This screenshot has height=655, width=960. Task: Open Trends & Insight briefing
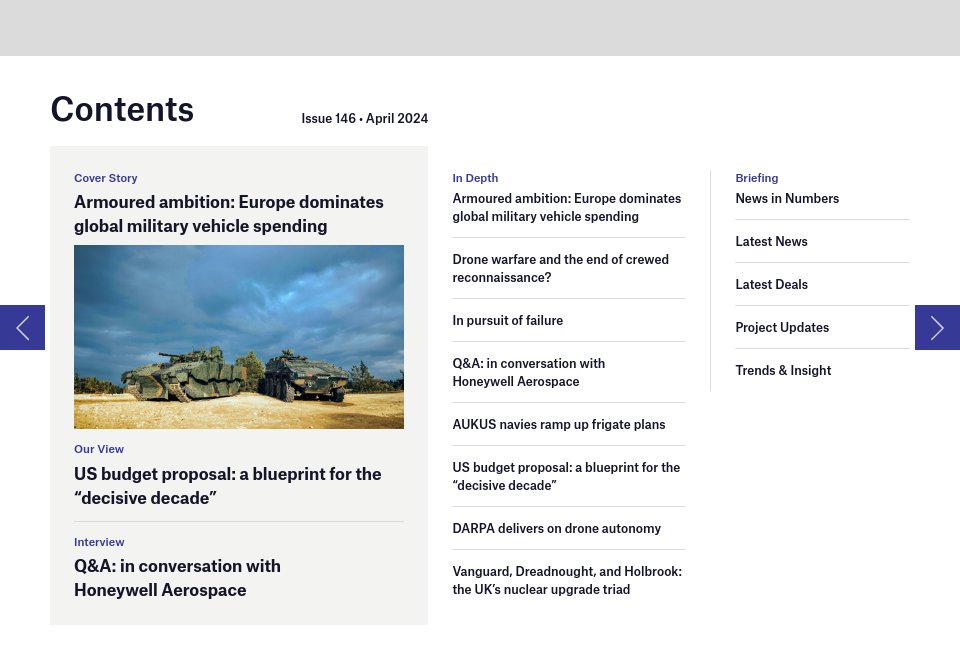click(783, 371)
